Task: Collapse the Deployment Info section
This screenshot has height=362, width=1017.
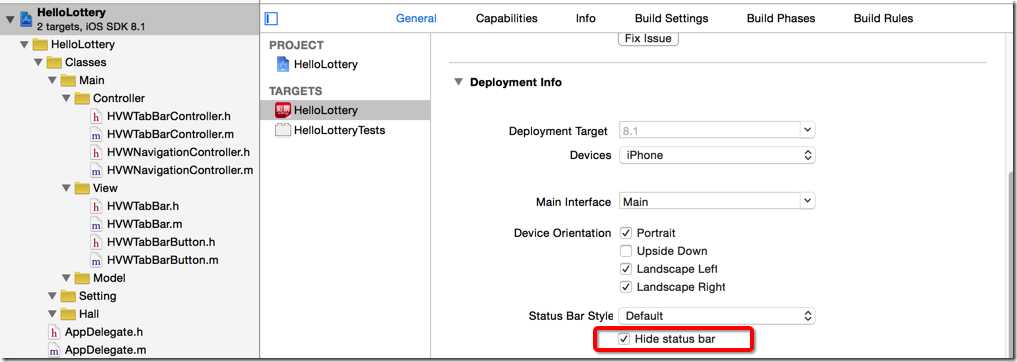Action: pyautogui.click(x=459, y=82)
